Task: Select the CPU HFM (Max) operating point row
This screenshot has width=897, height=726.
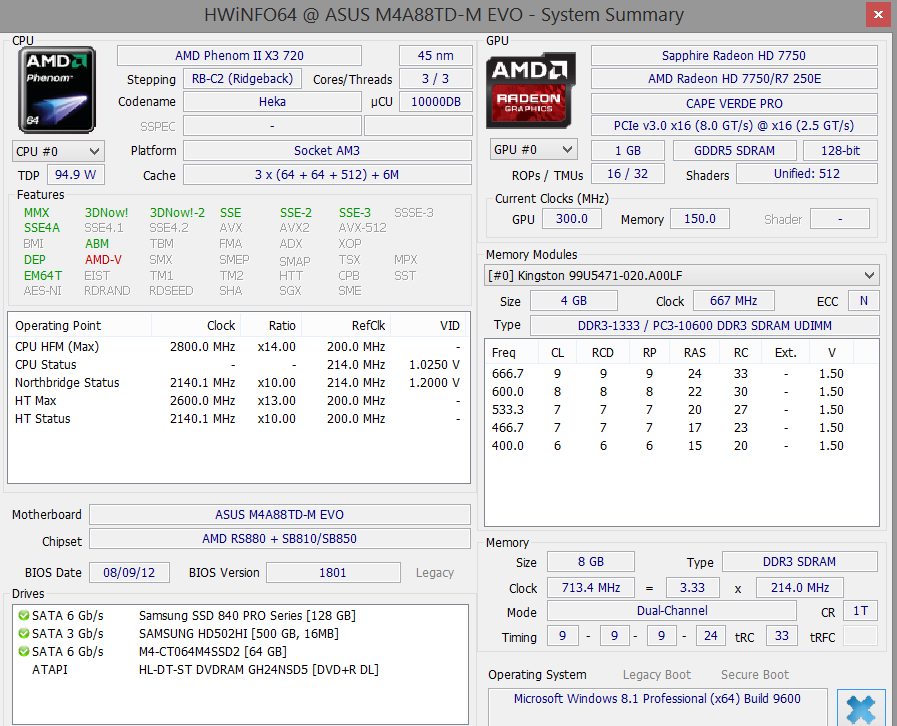Action: 238,347
